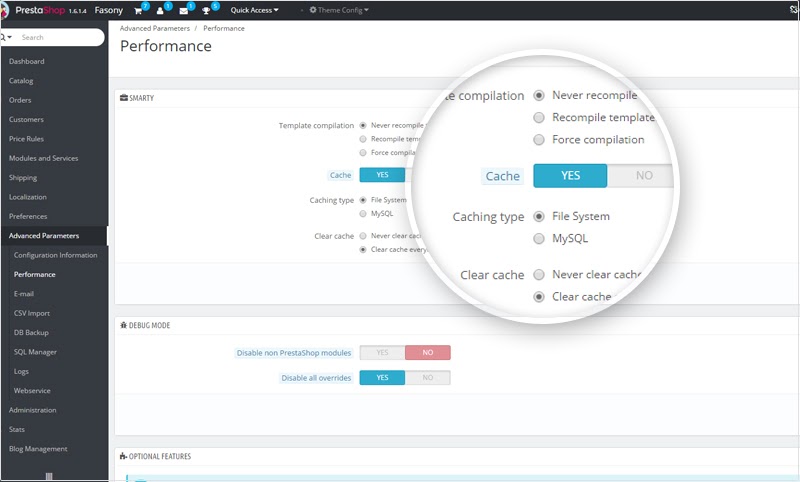Go to Modules and Services menu

tap(43, 158)
